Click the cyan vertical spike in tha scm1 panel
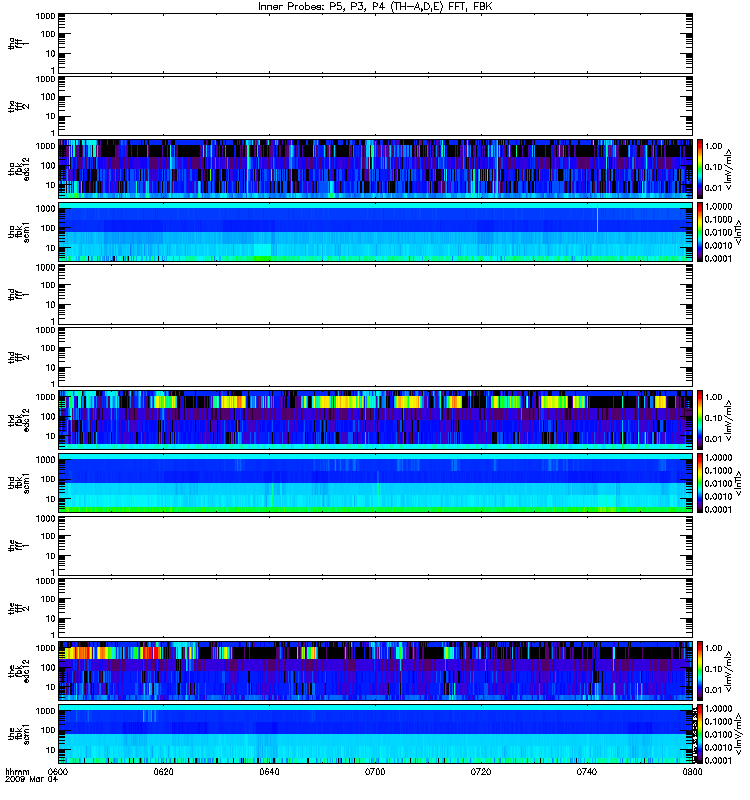Viewport: 750px width, 800px height. pos(597,218)
